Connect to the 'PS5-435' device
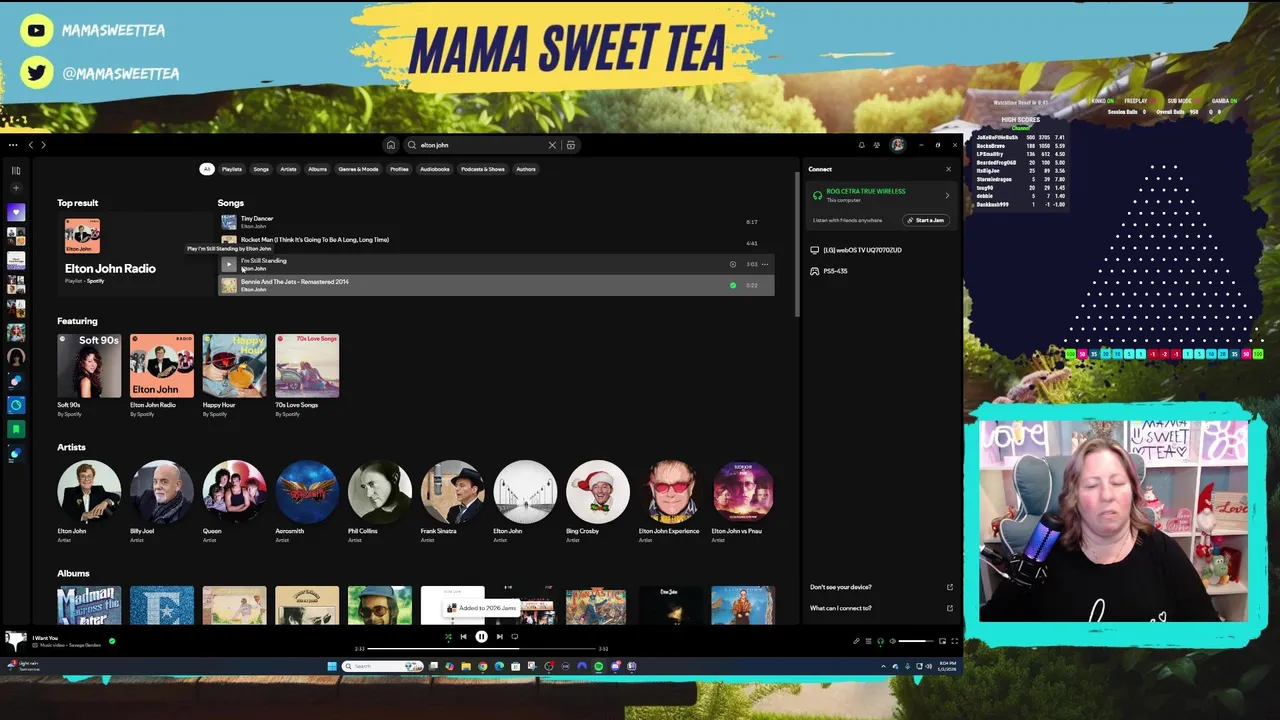The width and height of the screenshot is (1280, 720). pyautogui.click(x=829, y=271)
